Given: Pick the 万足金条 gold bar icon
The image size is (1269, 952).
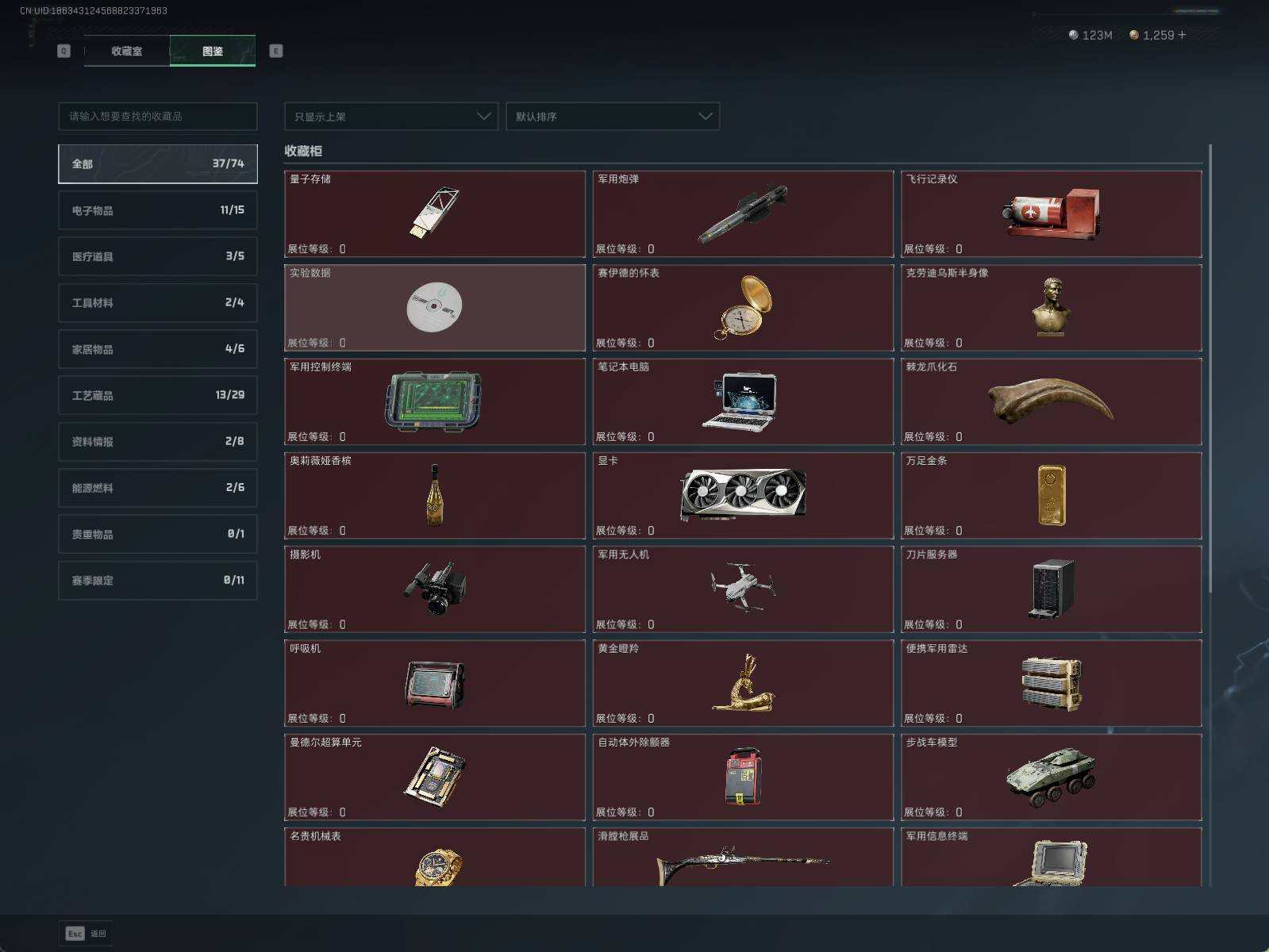Looking at the screenshot, I should click(1051, 495).
